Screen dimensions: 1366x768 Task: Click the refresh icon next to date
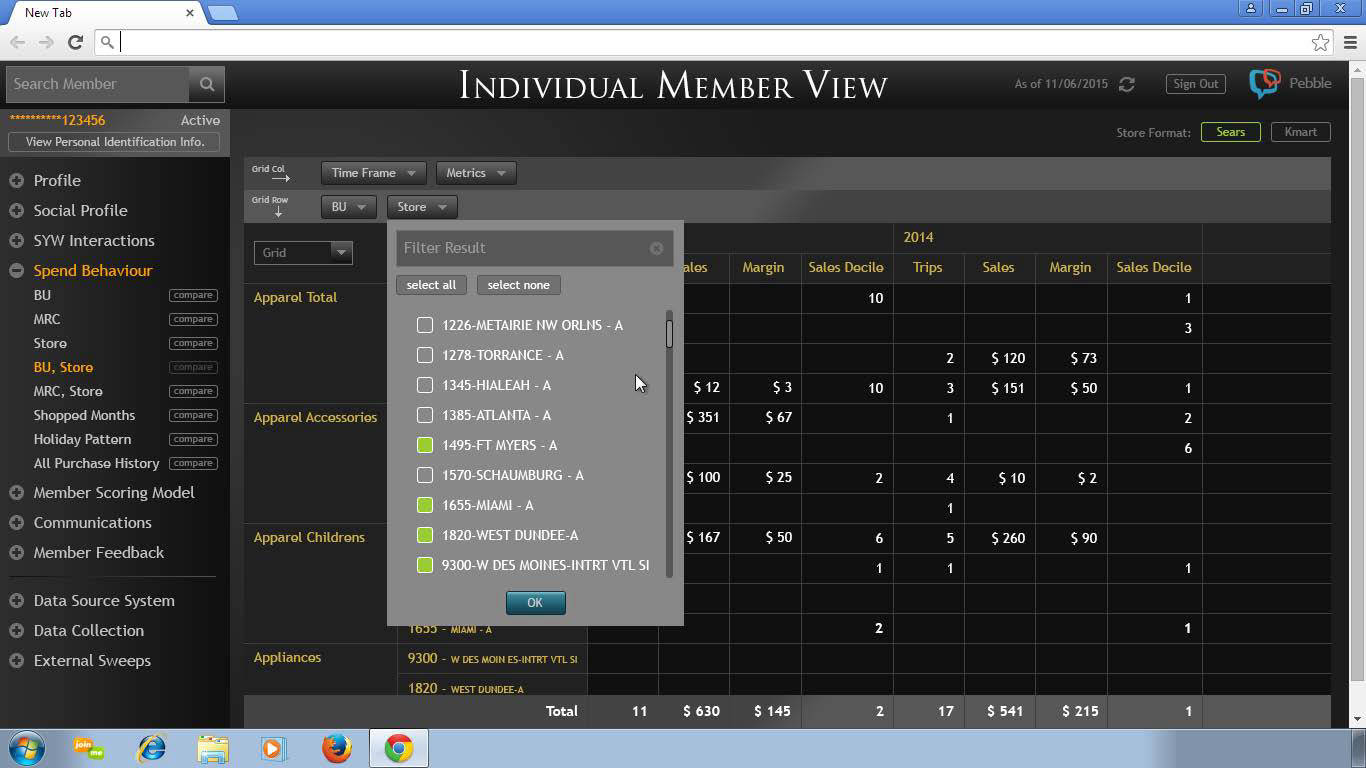point(1127,84)
